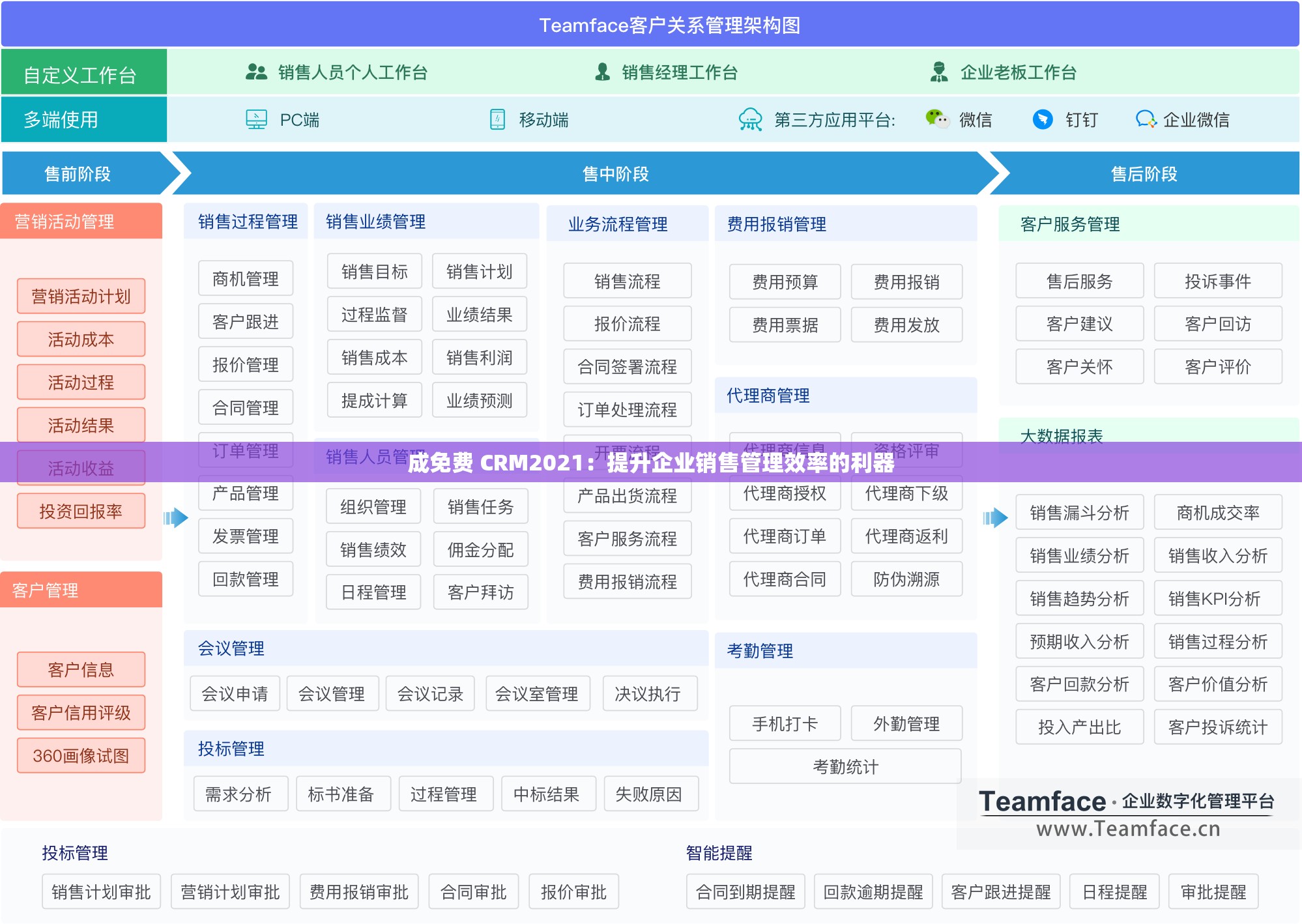1302x924 pixels.
Task: Click the 报价审批 box
Action: coord(574,891)
